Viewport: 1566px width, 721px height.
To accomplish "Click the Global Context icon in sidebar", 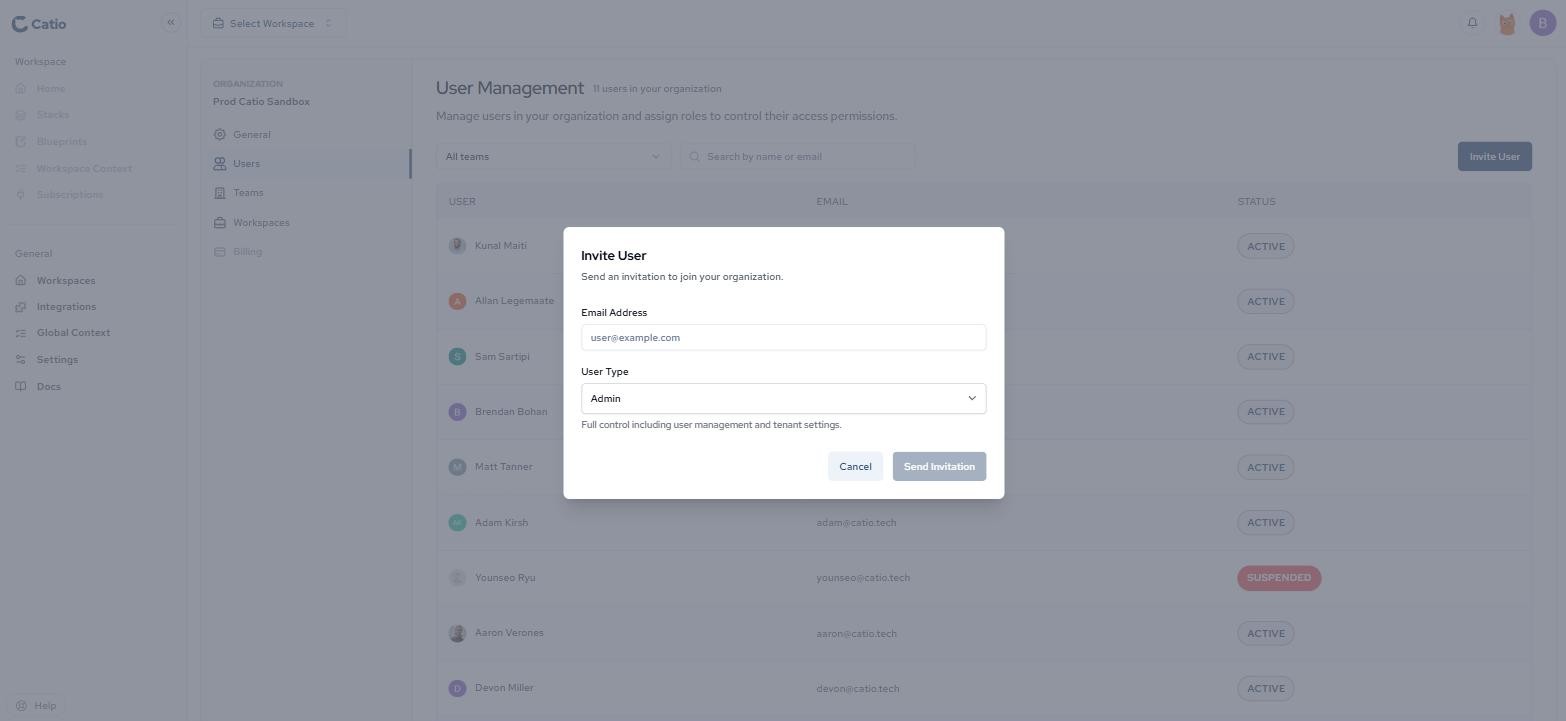I will click(x=21, y=333).
